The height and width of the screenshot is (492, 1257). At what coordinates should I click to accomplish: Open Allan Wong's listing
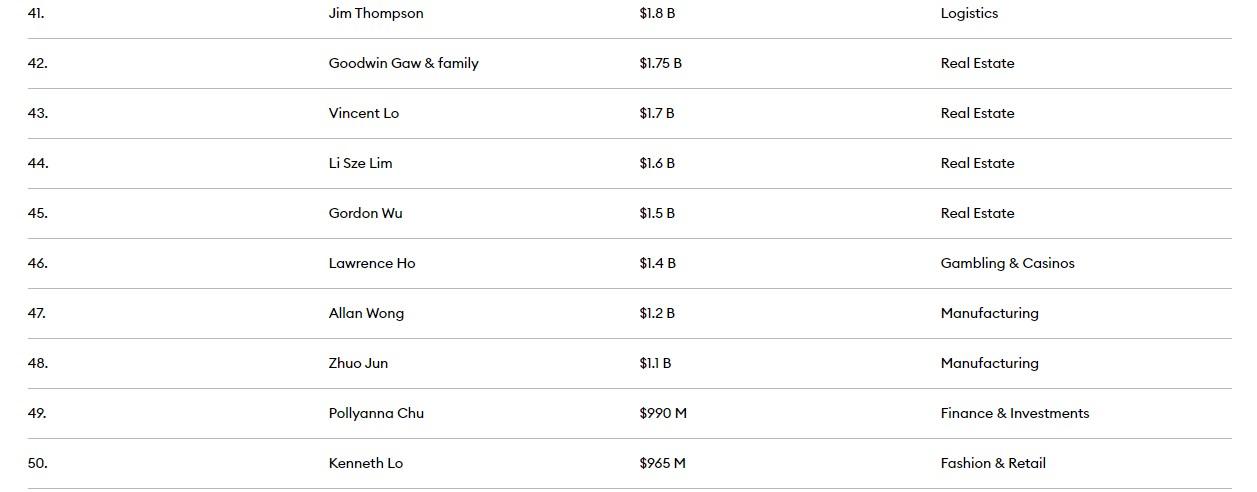pos(366,313)
